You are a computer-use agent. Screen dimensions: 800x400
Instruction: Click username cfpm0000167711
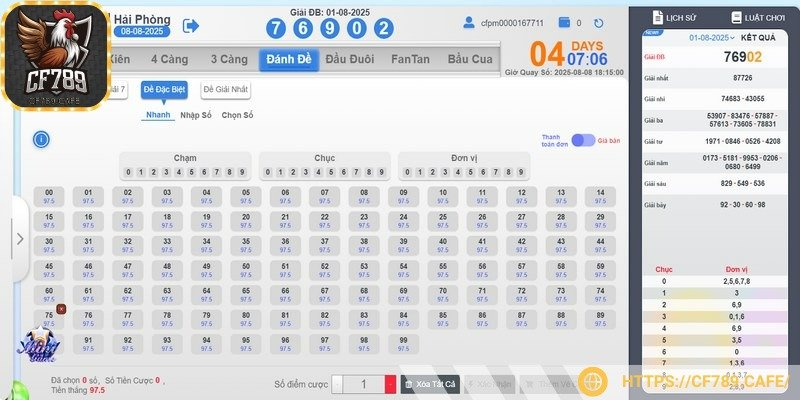tap(512, 23)
